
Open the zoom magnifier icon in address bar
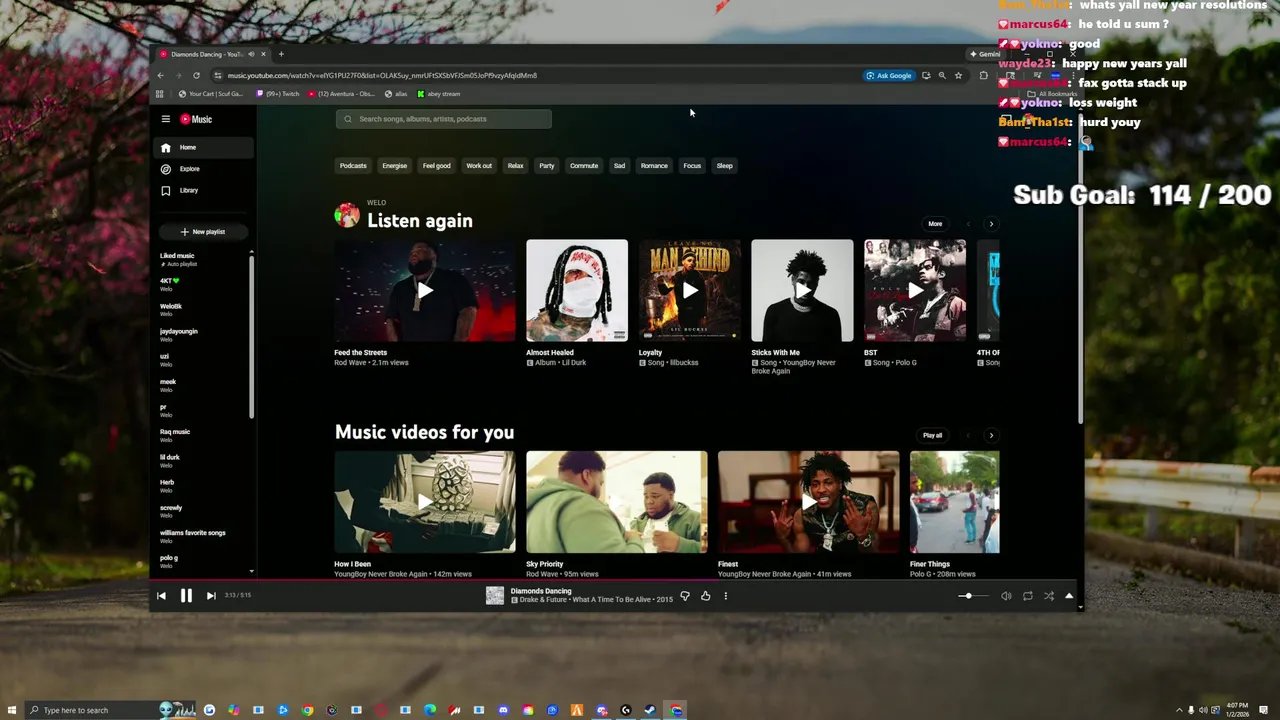coord(942,75)
